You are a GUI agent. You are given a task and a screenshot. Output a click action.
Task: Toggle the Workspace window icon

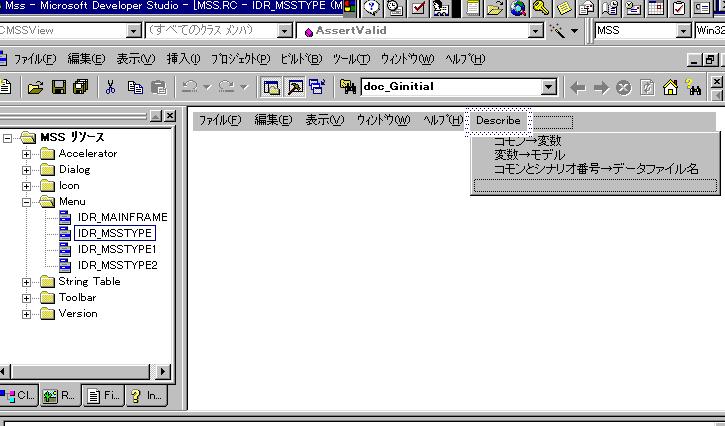[271, 87]
